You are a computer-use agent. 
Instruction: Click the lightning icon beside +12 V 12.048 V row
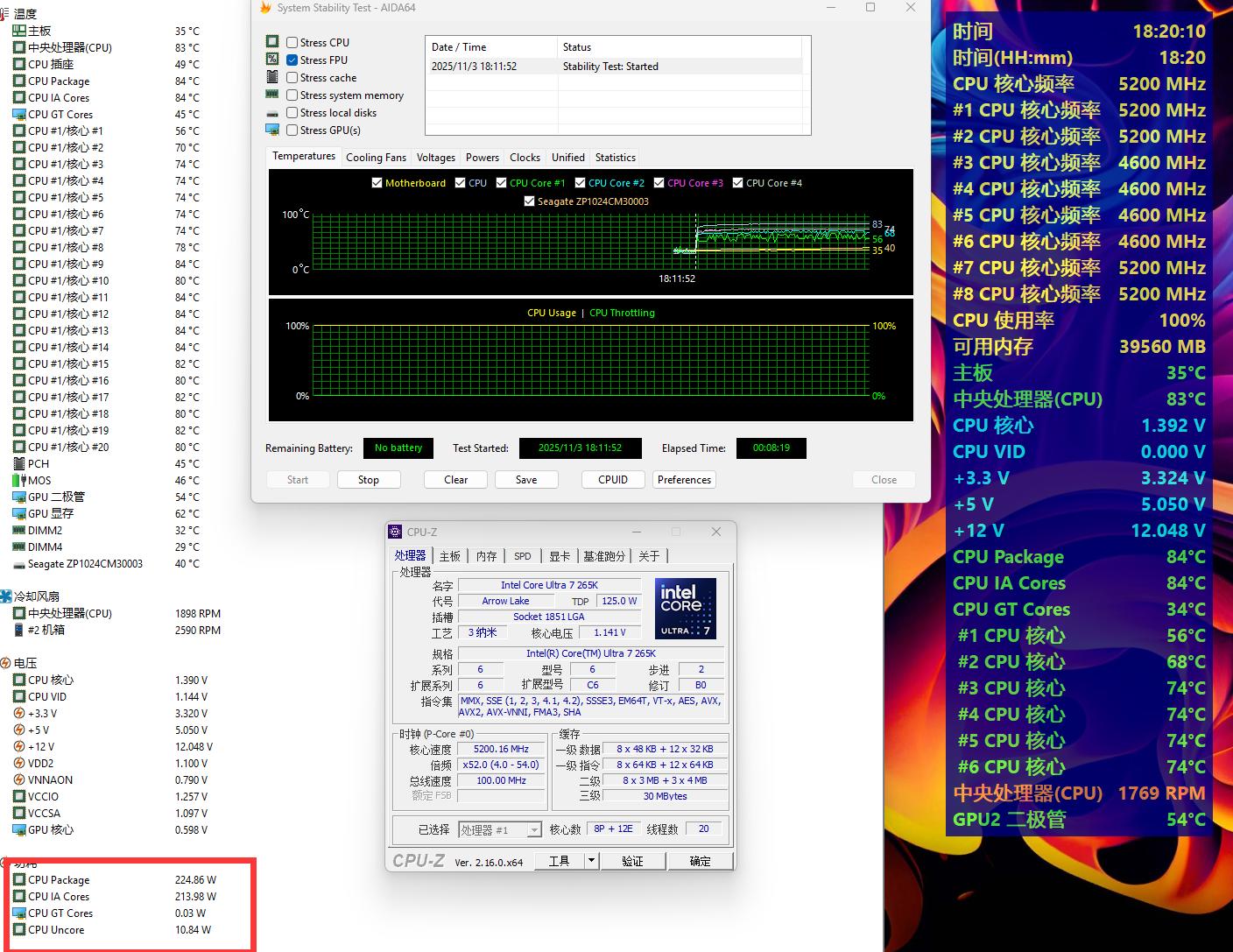[x=19, y=746]
